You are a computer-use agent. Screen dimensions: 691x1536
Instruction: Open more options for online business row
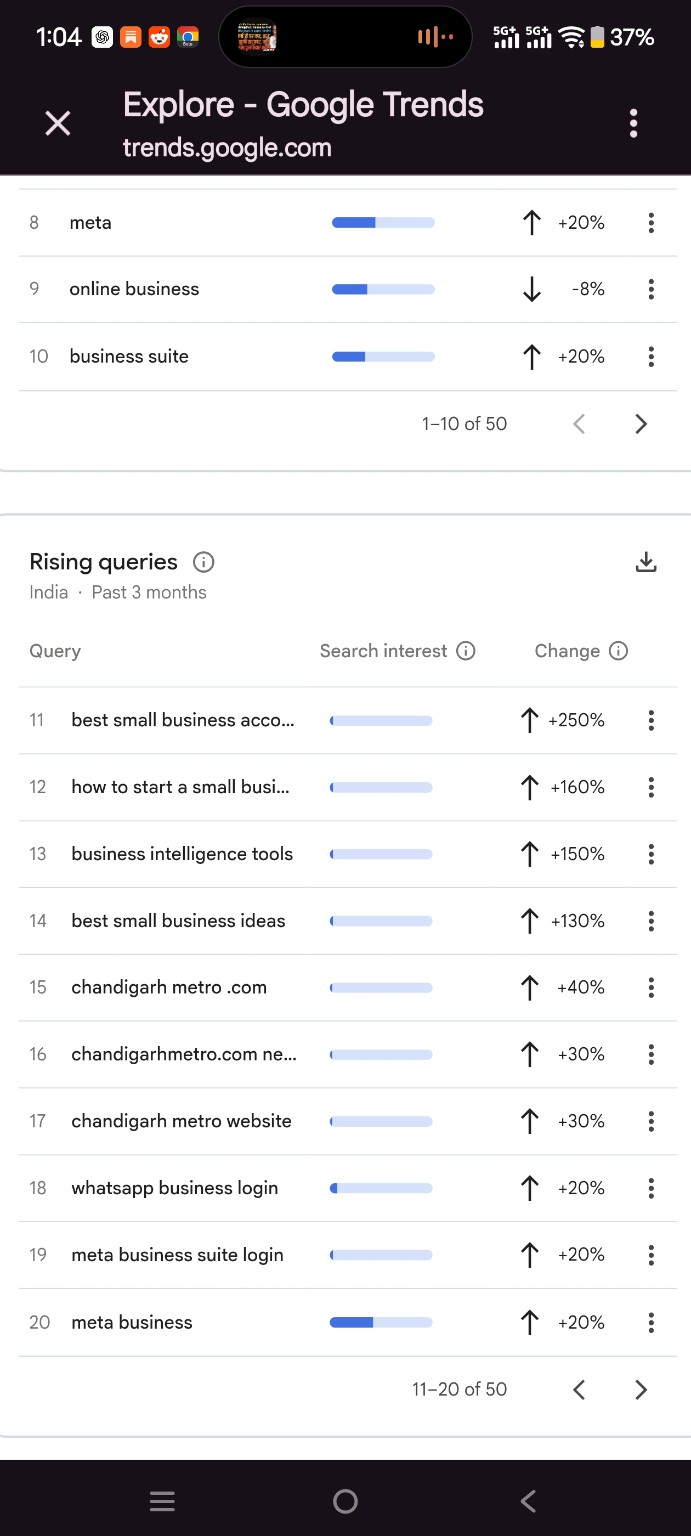651,289
